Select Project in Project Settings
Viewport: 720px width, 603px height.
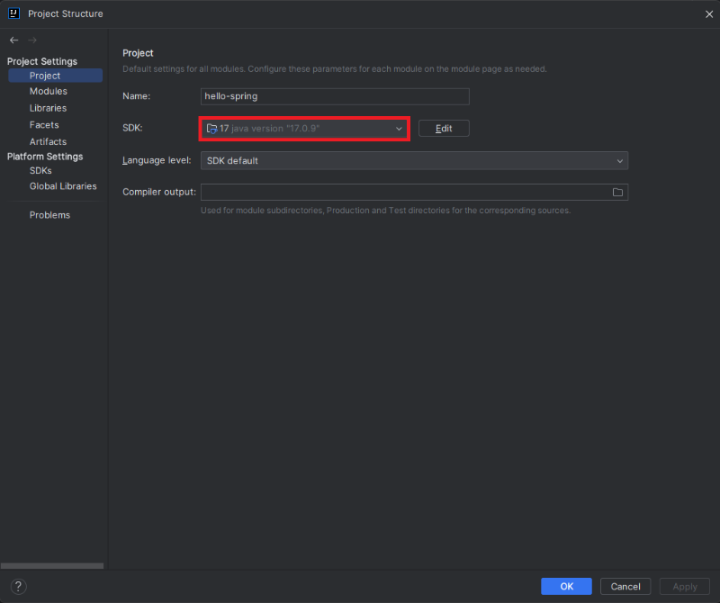pyautogui.click(x=55, y=75)
